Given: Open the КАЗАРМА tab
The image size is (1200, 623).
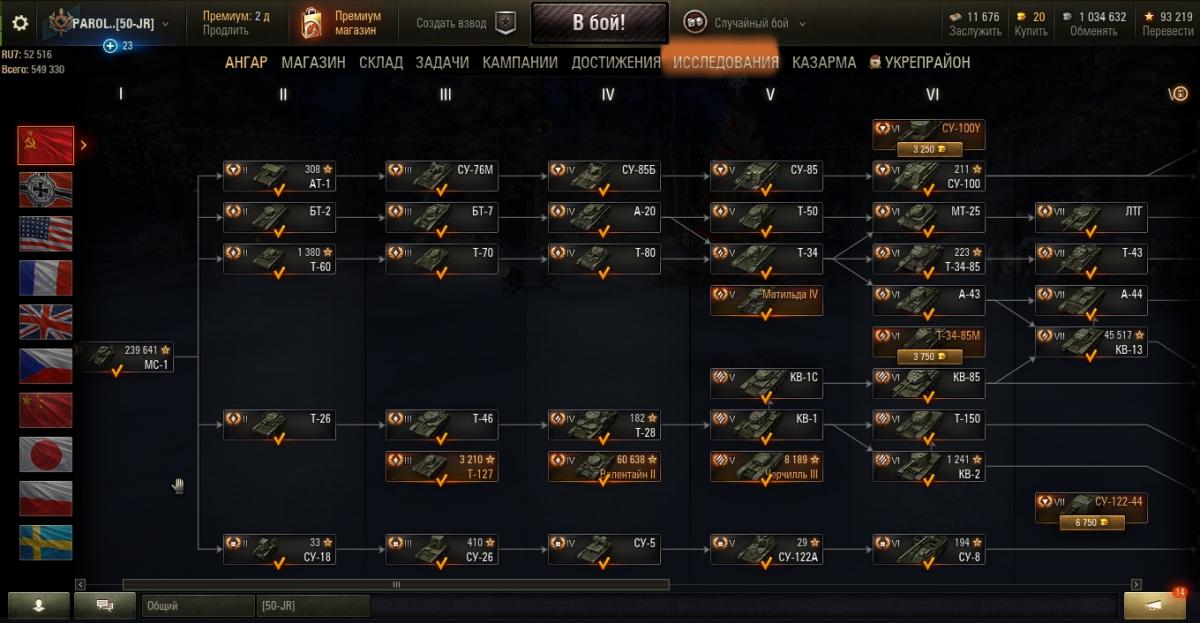Looking at the screenshot, I should [824, 62].
